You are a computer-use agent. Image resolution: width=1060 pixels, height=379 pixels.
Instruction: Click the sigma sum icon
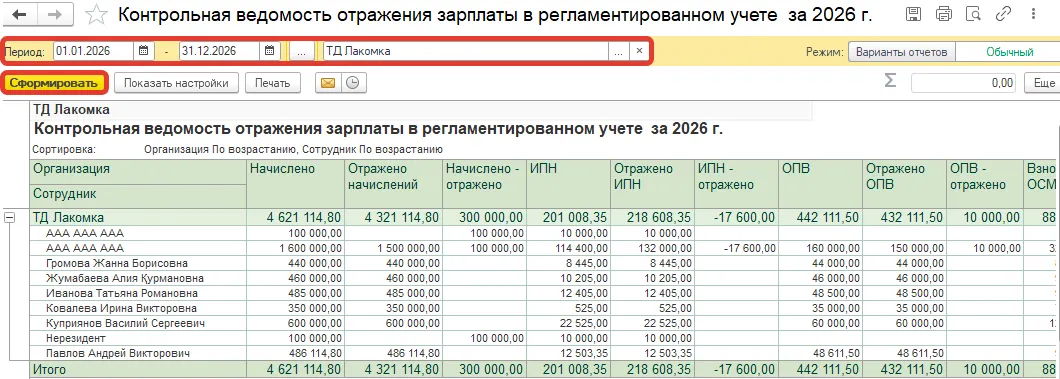coord(890,81)
